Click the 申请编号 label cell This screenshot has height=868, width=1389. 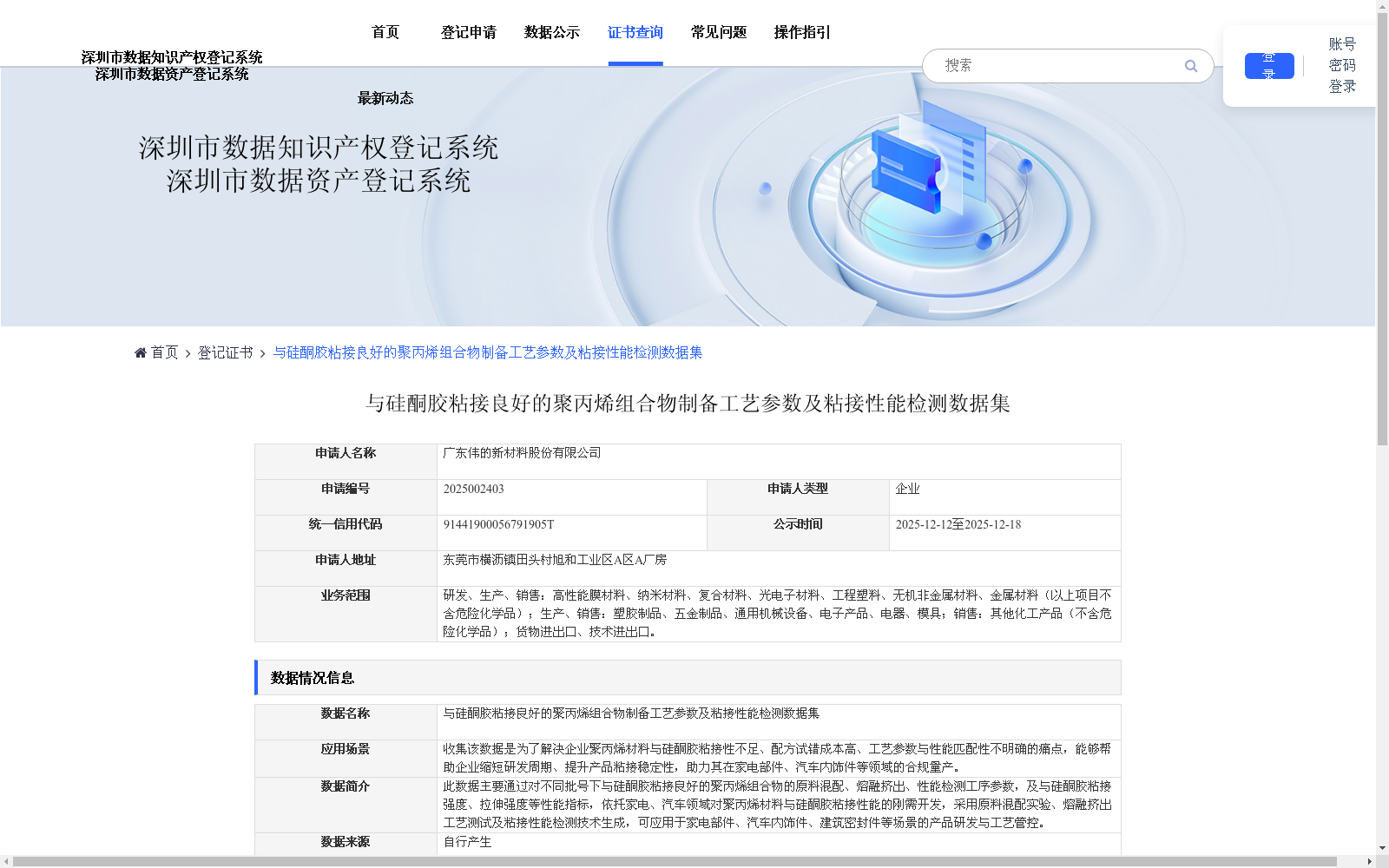(346, 497)
